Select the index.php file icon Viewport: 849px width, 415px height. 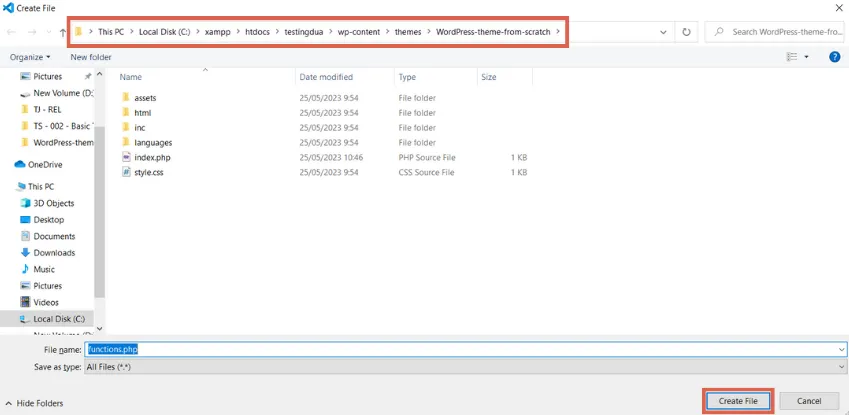point(126,157)
